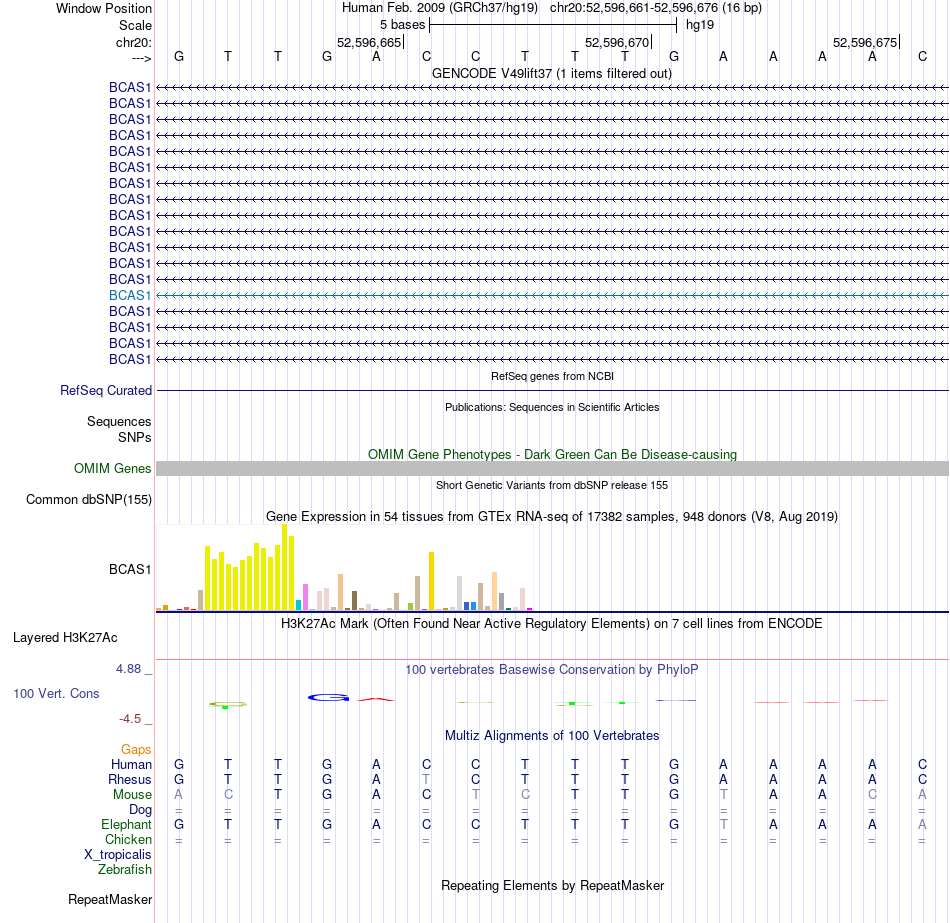
Task: Open 100 vertebrates Basewise Conservation by PhyloP
Action: coord(551,670)
